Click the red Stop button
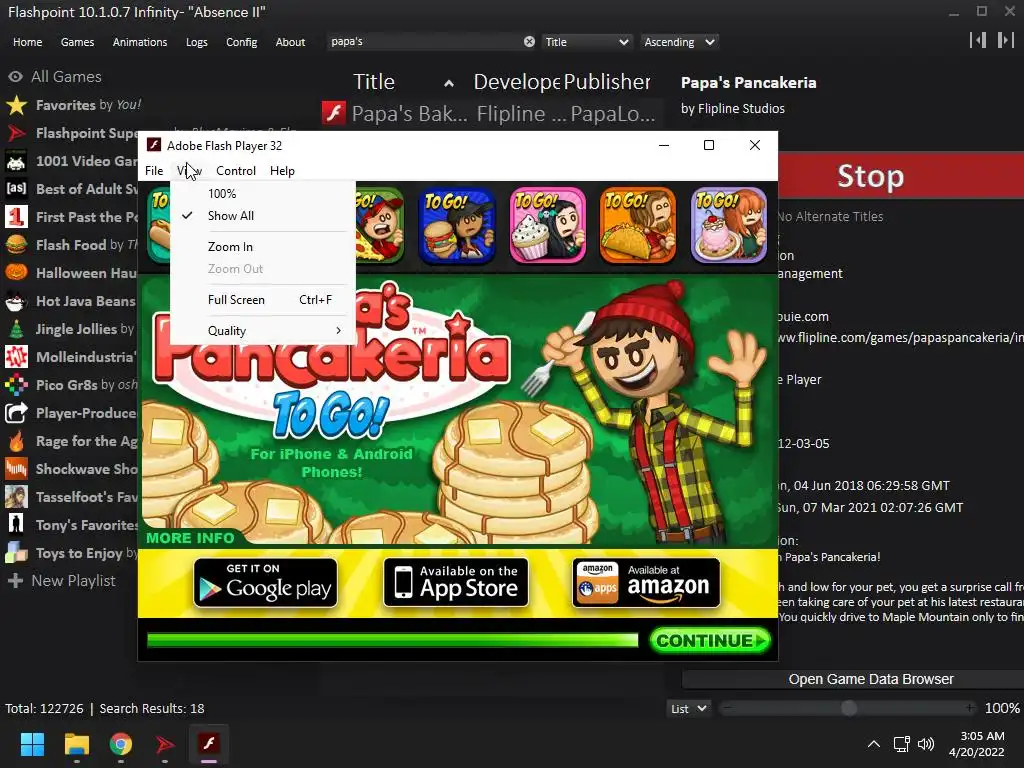Image resolution: width=1024 pixels, height=768 pixels. pyautogui.click(x=901, y=176)
